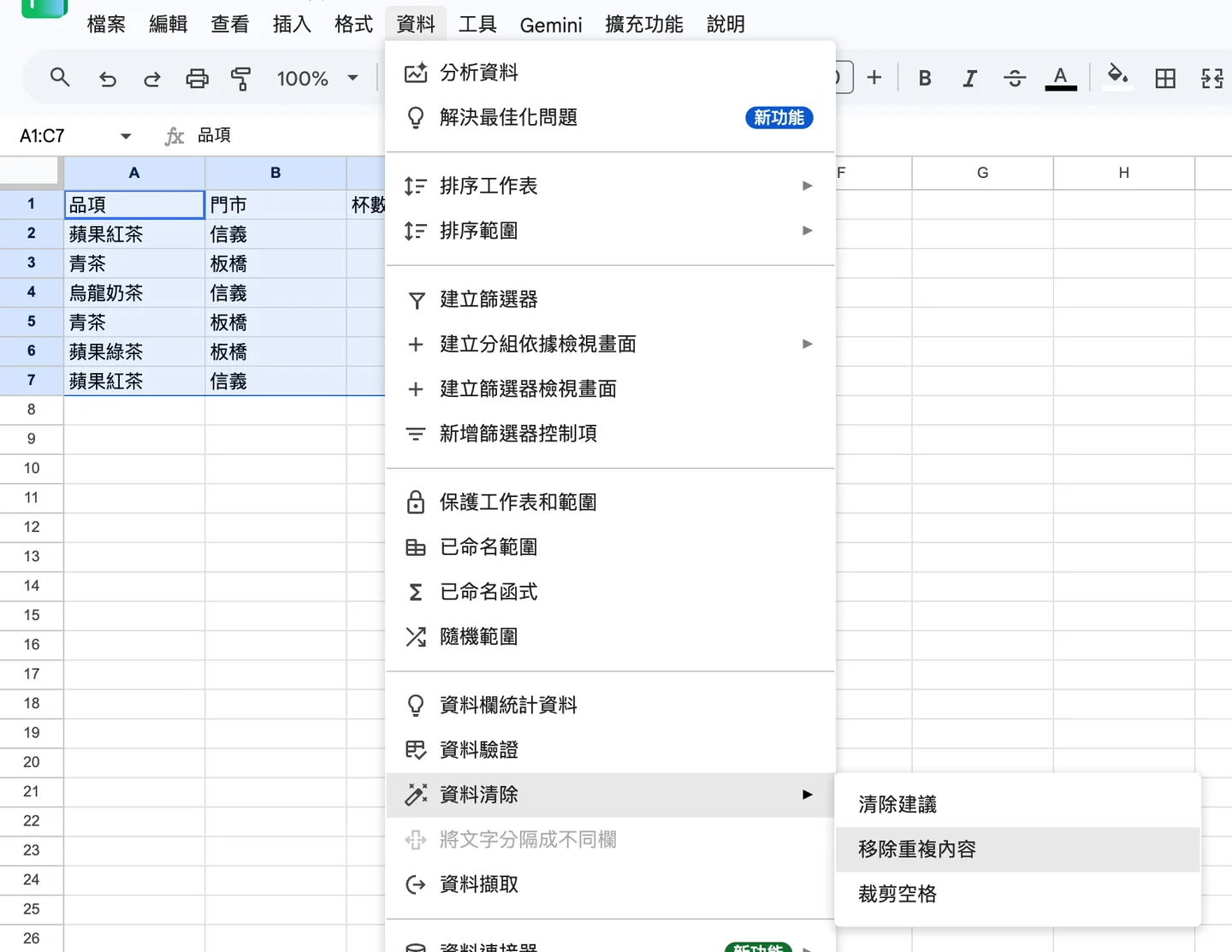This screenshot has height=952, width=1232.
Task: Open the 編輯 menu
Action: click(x=168, y=24)
